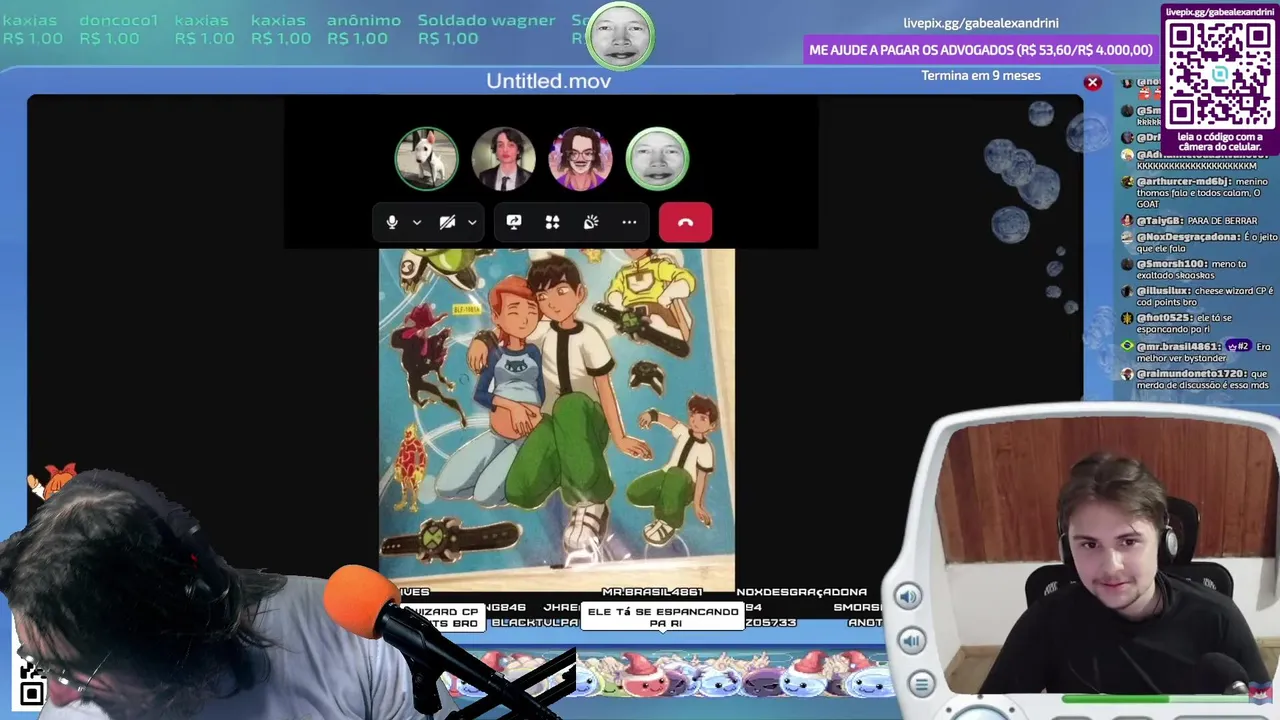1280x720 pixels.
Task: Click @TalyGB username in chat
Action: pyautogui.click(x=1160, y=221)
